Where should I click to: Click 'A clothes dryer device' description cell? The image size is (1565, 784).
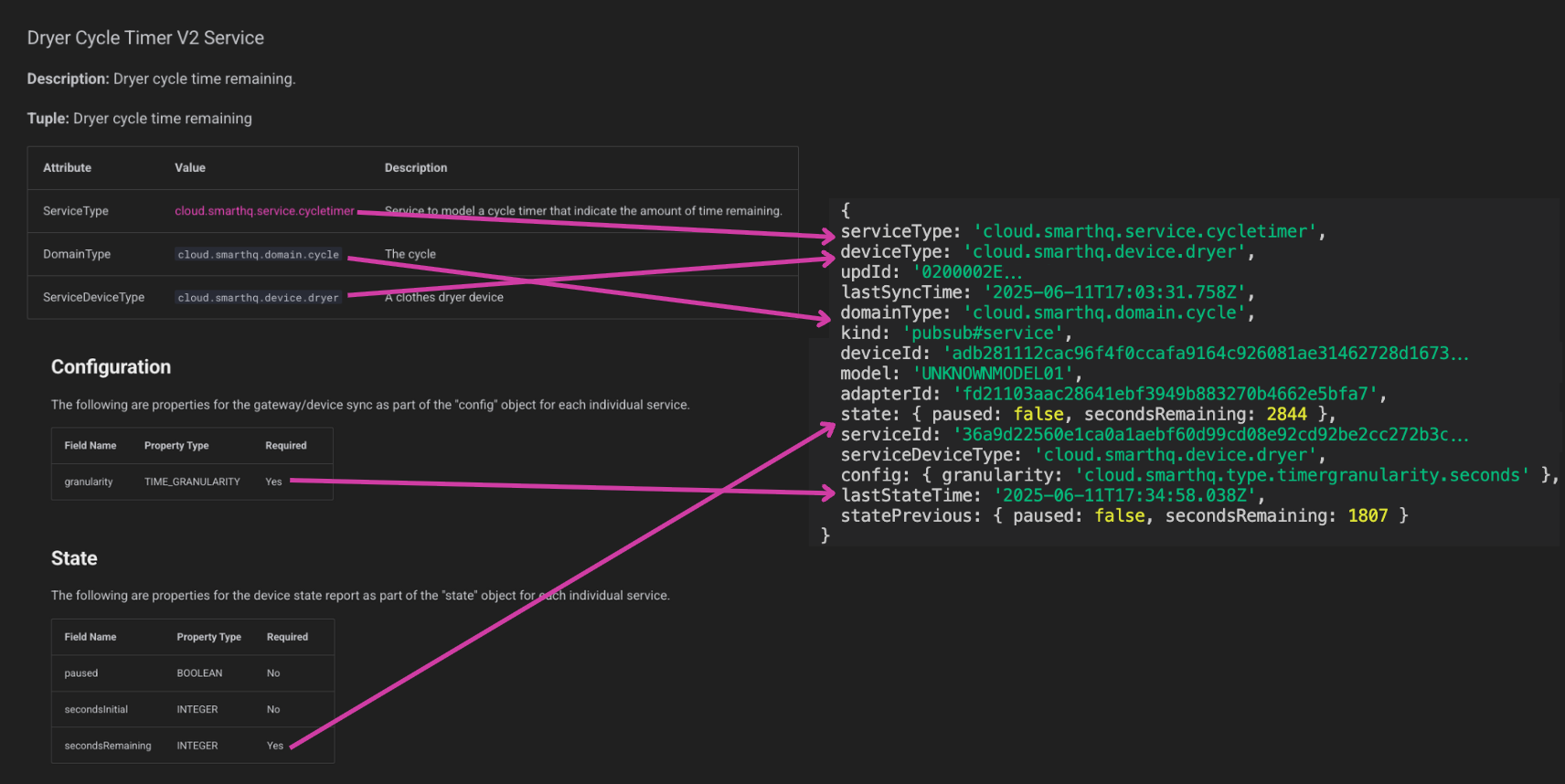coord(444,298)
